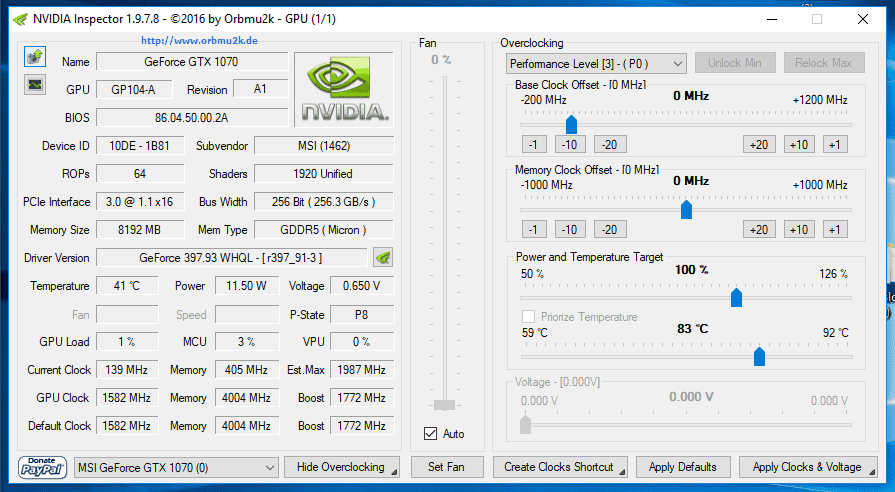Click the GPU value GP104-A
Image resolution: width=895 pixels, height=492 pixels.
pos(134,90)
